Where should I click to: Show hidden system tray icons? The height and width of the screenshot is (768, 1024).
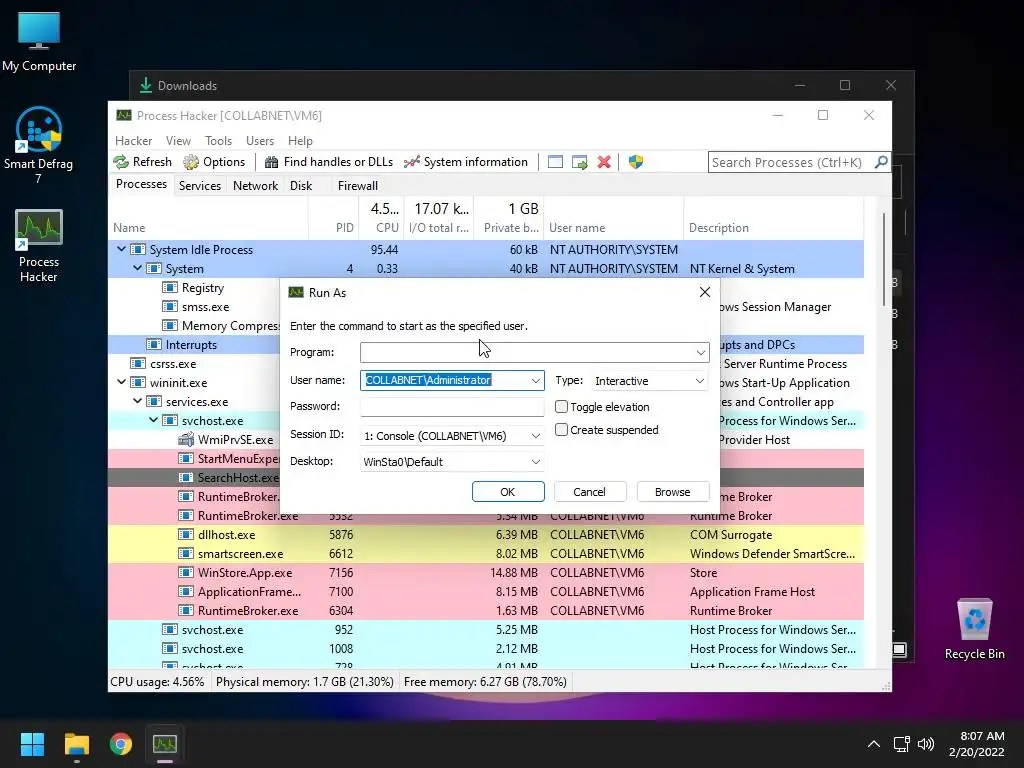874,744
